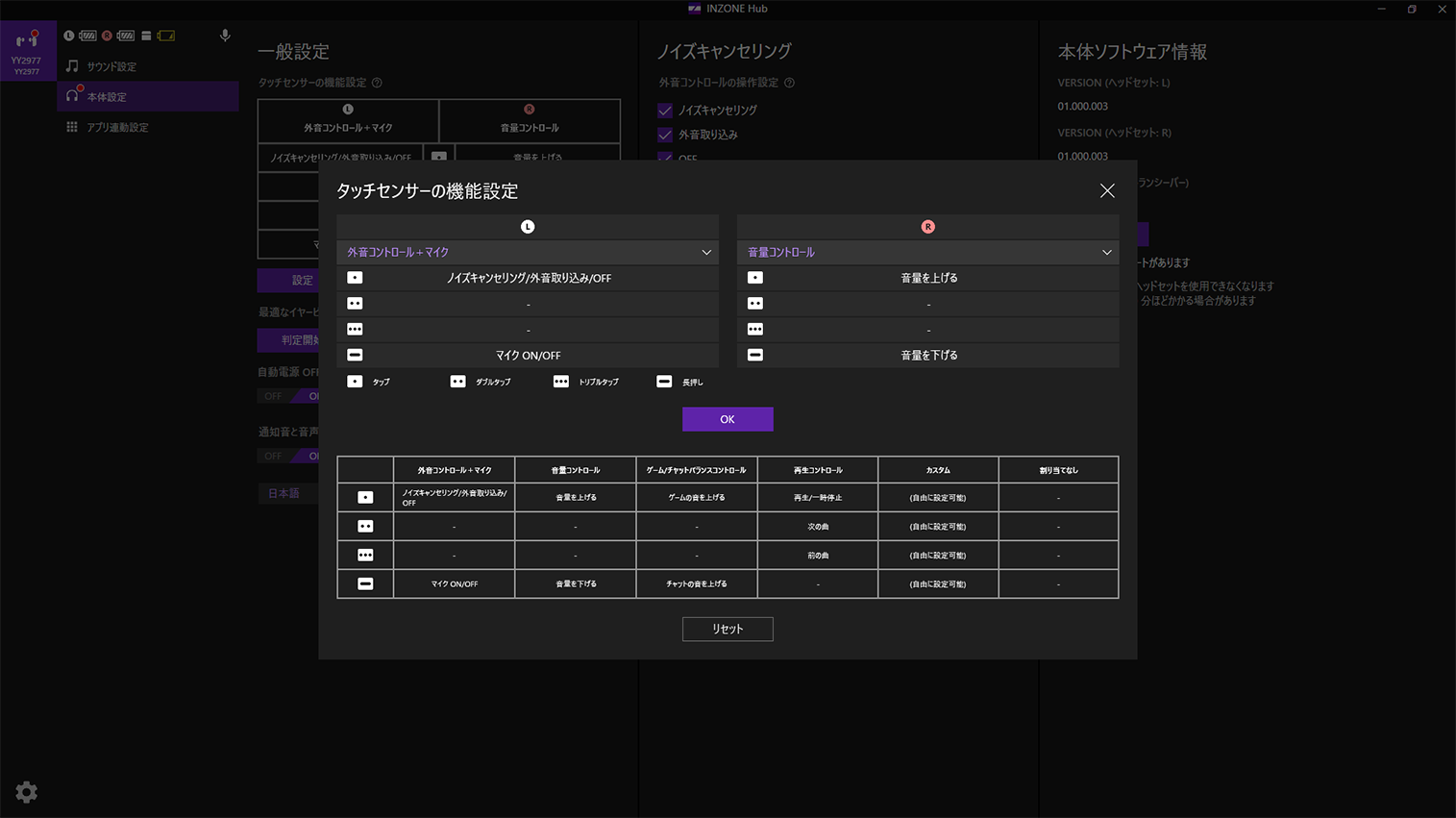Screen dimensions: 1456x818
Task: Close the タッチセンサーの機能設定 dialog with X
Action: (1107, 191)
